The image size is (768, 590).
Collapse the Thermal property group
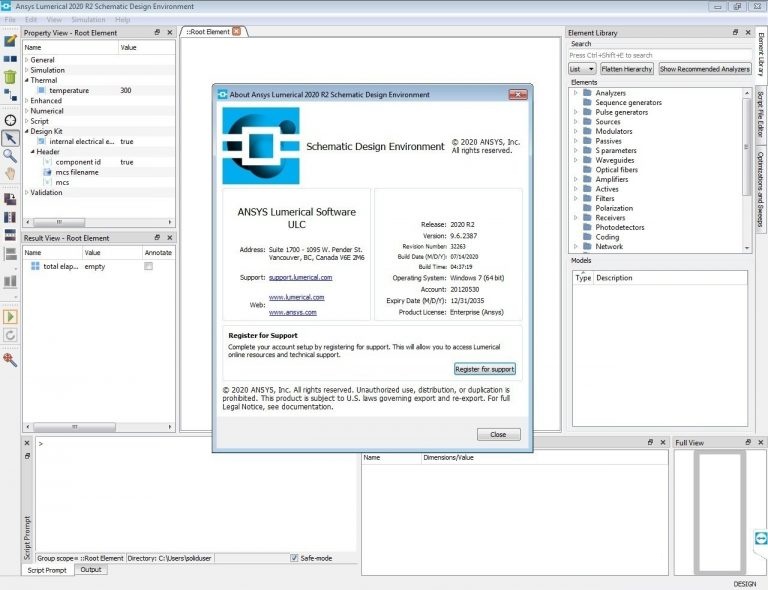coord(26,80)
